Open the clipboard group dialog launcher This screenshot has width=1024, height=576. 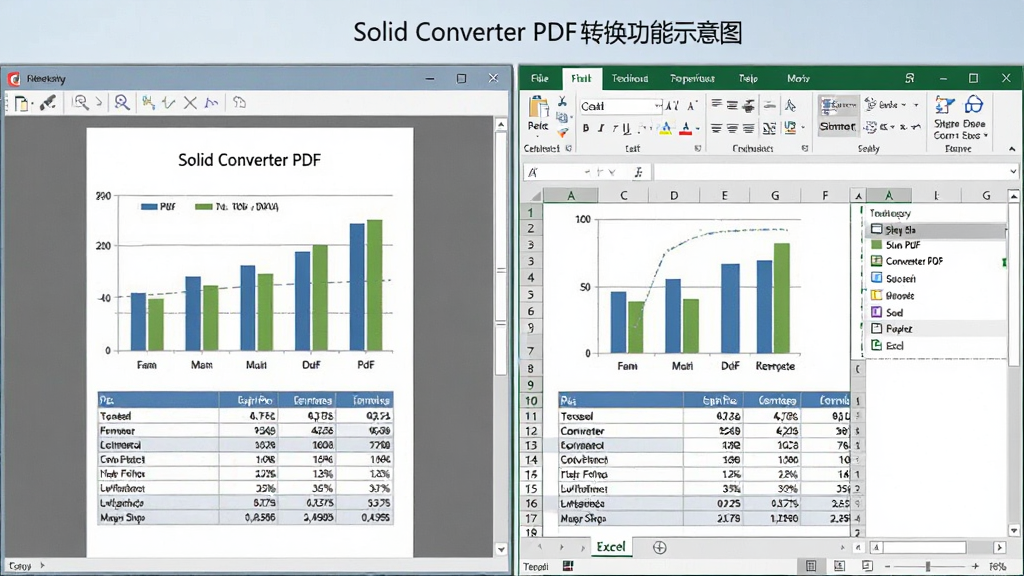[569, 149]
